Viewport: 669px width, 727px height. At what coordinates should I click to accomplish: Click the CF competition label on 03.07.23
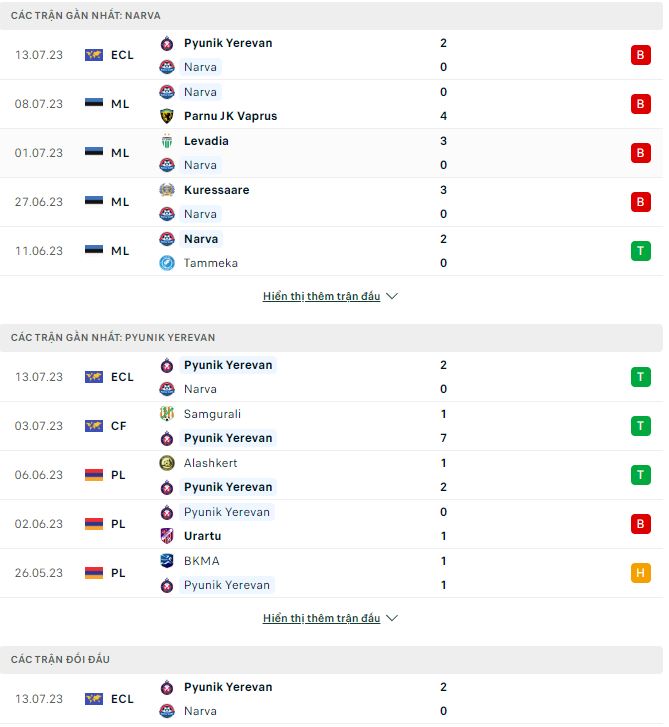pos(119,426)
